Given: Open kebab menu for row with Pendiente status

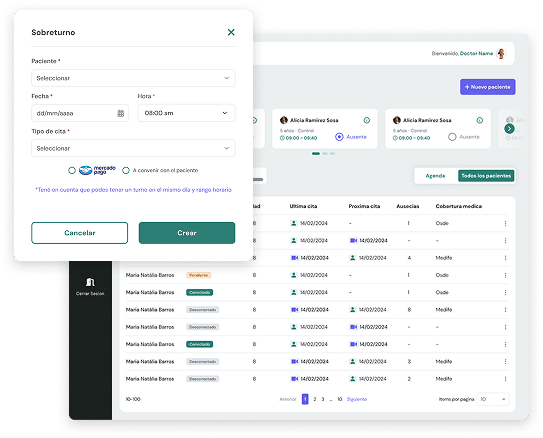Looking at the screenshot, I should (x=505, y=275).
